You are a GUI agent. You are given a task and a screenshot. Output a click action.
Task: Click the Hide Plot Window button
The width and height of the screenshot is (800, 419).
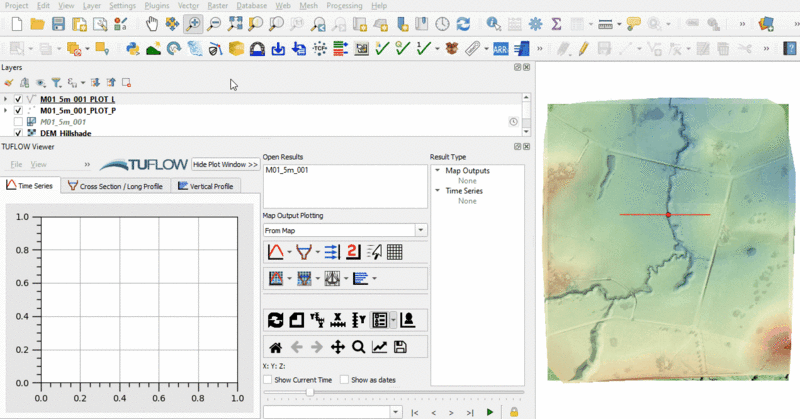225,164
